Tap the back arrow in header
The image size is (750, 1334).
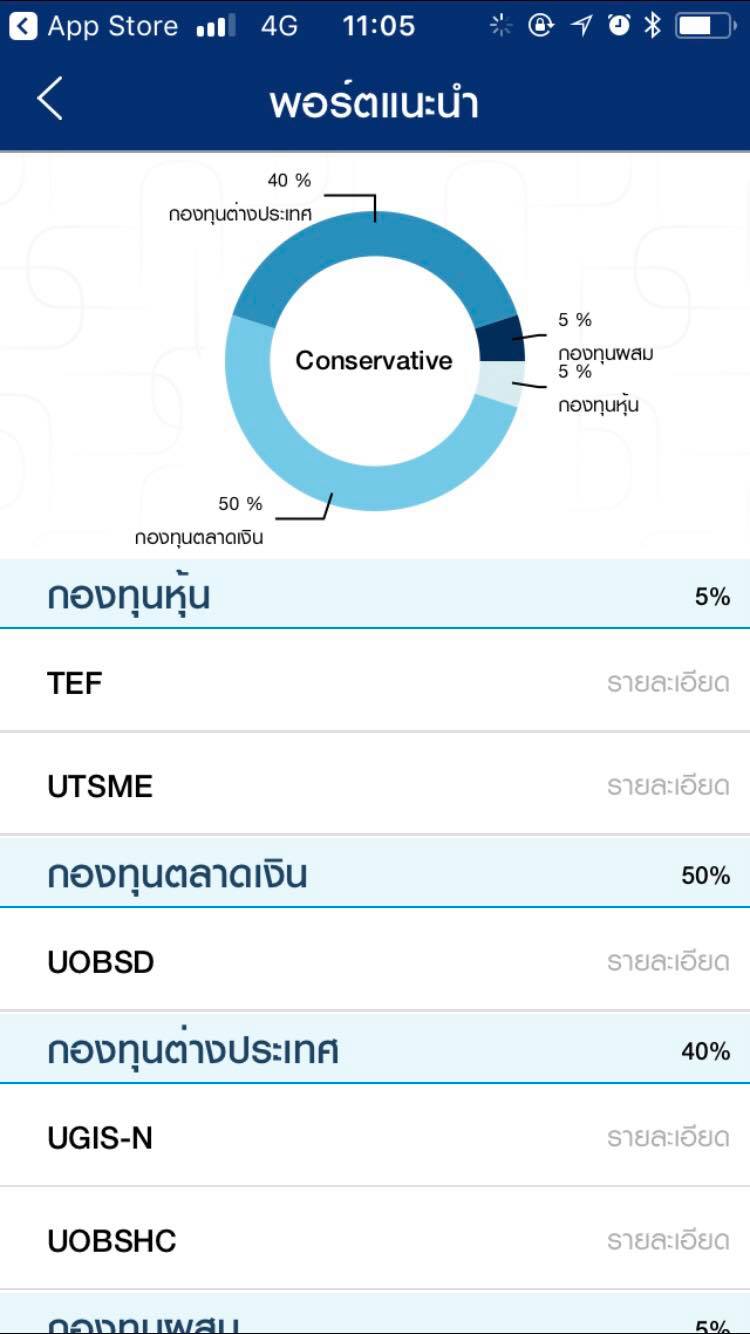[50, 99]
